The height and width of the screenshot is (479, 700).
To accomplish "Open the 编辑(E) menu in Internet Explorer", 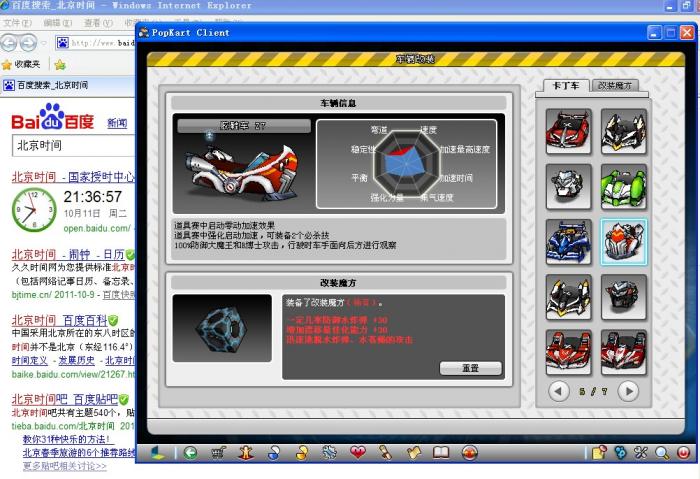I will (58, 22).
